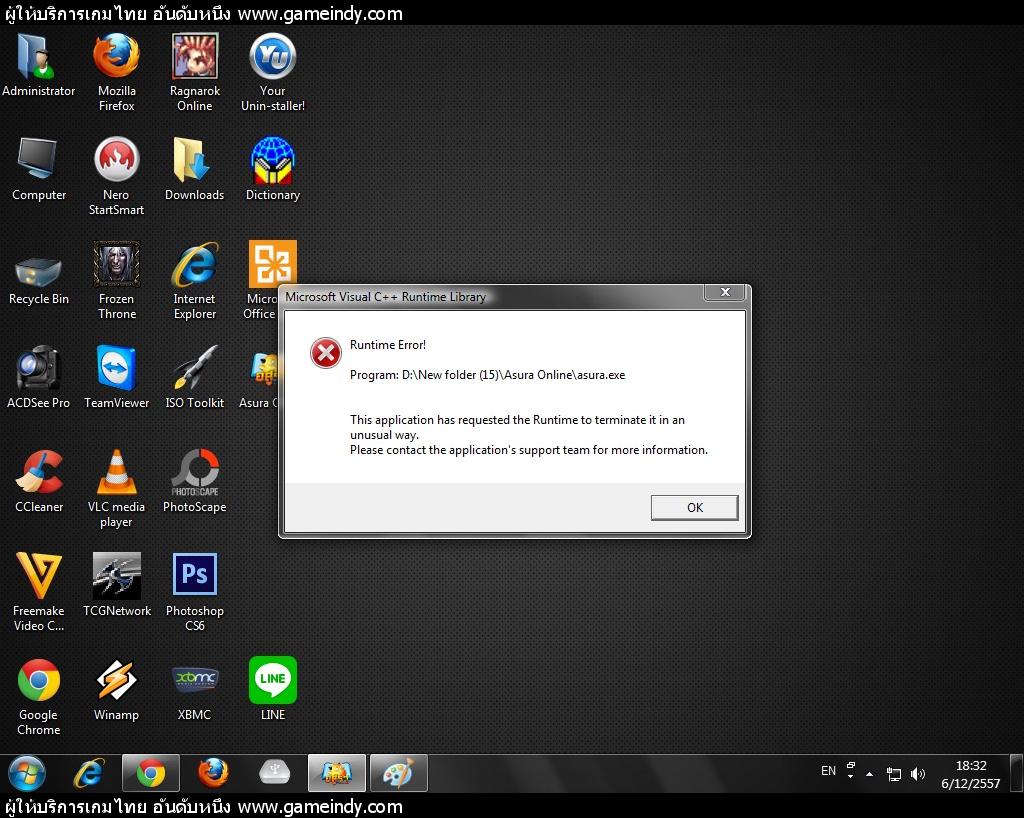Viewport: 1024px width, 818px height.
Task: Show hidden tray icons arrow
Action: point(869,774)
